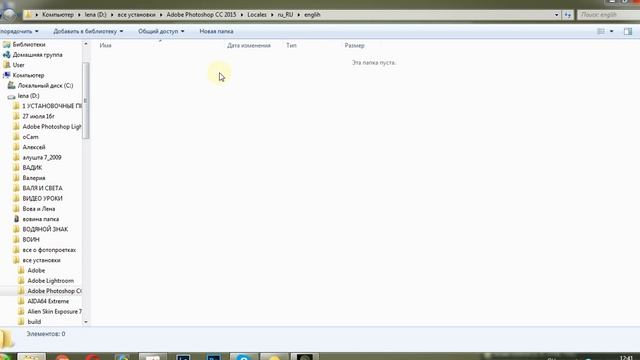Click the lena (D:) drive icon
This screenshot has height=360, width=640.
click(11, 96)
